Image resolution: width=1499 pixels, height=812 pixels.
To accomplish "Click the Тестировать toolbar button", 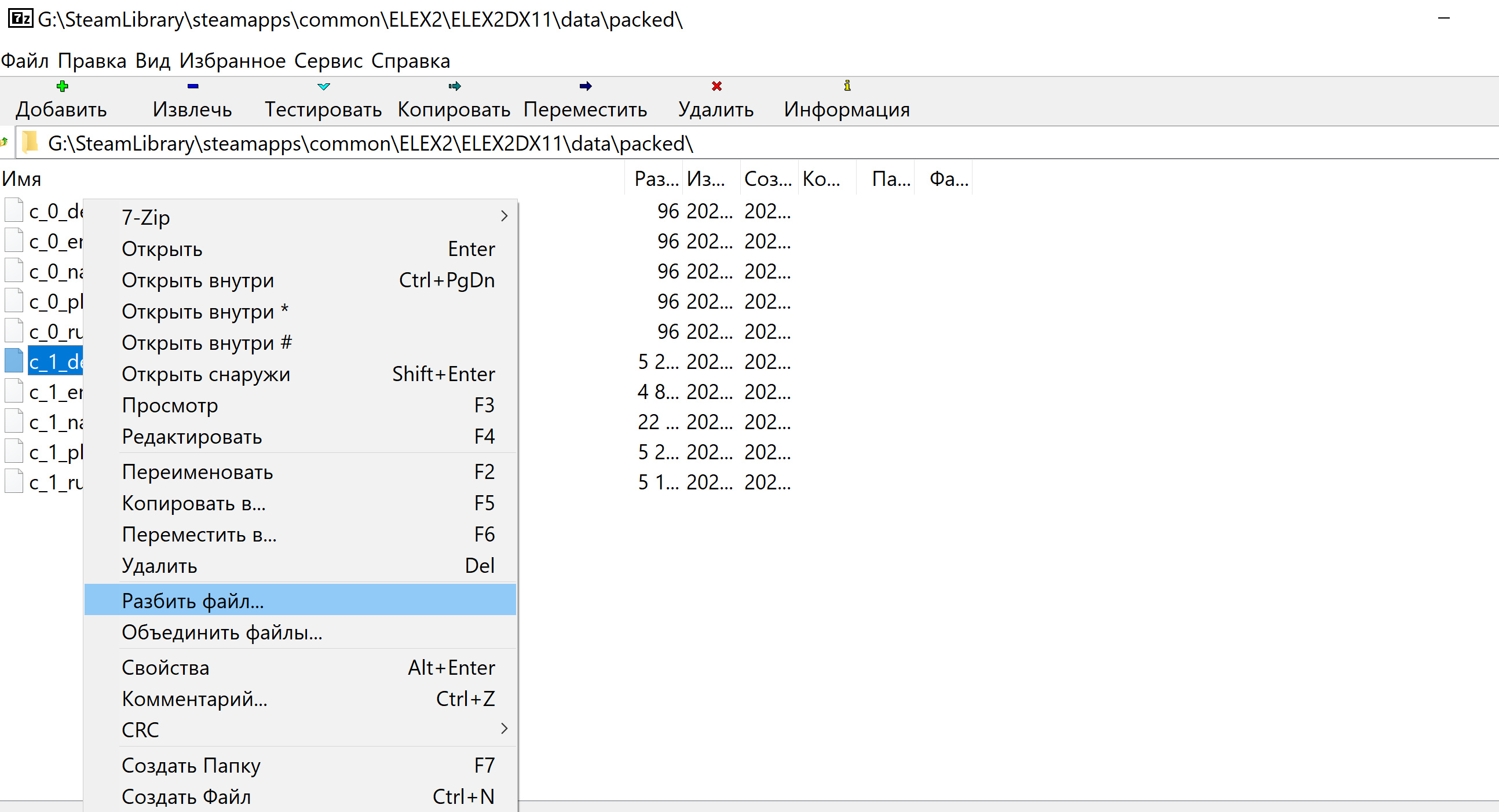I will 324,101.
